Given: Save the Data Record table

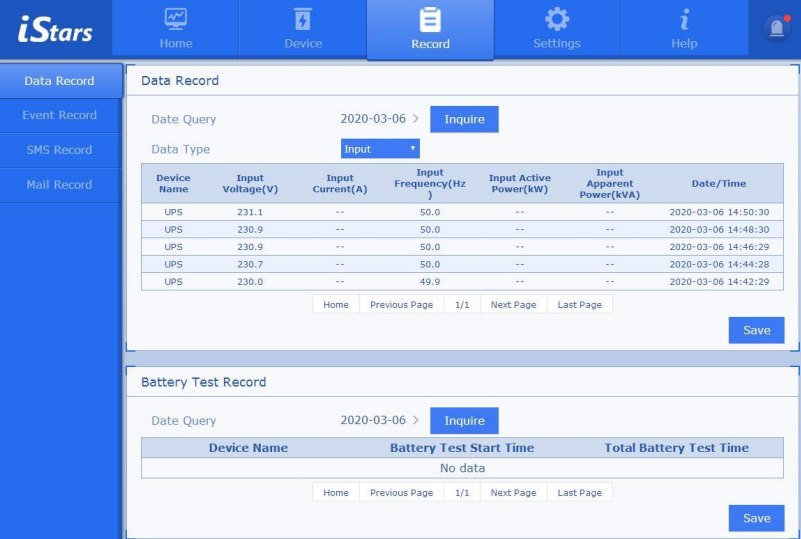Looking at the screenshot, I should (x=756, y=330).
